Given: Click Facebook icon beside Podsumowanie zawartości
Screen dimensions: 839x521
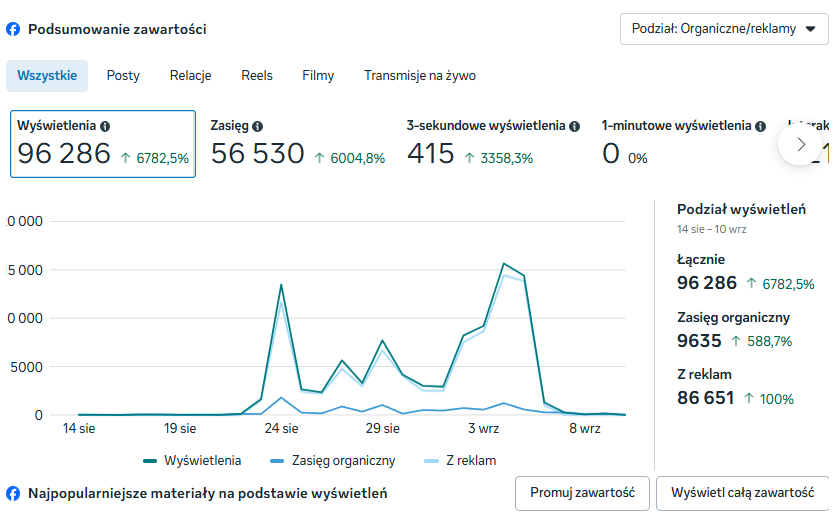Looking at the screenshot, I should pos(13,29).
